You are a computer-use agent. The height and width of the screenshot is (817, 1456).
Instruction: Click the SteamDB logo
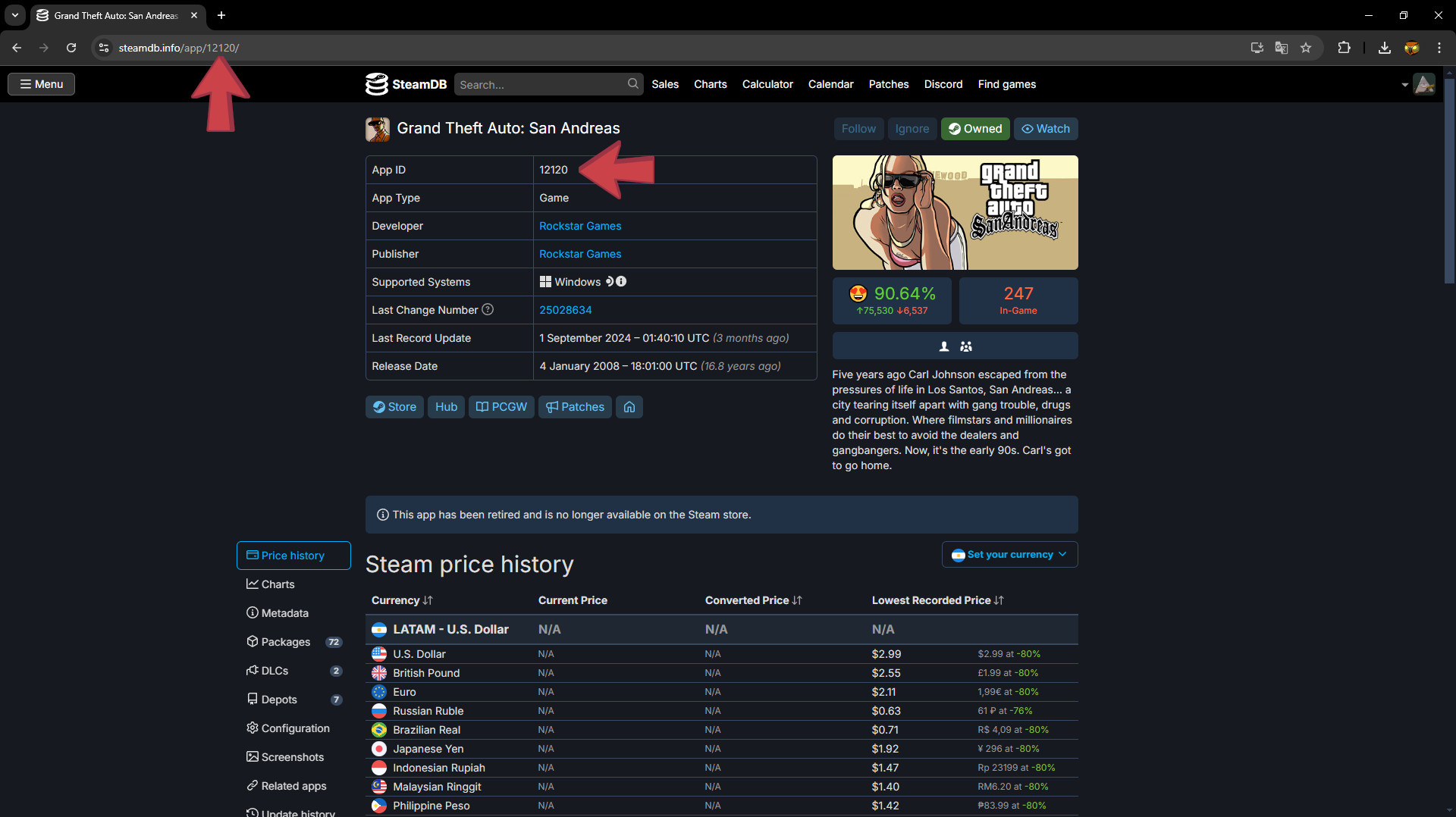click(406, 84)
